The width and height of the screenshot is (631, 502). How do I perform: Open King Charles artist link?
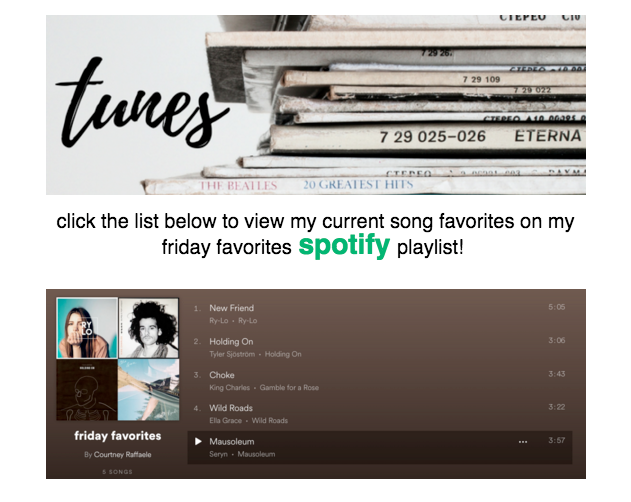pyautogui.click(x=229, y=387)
